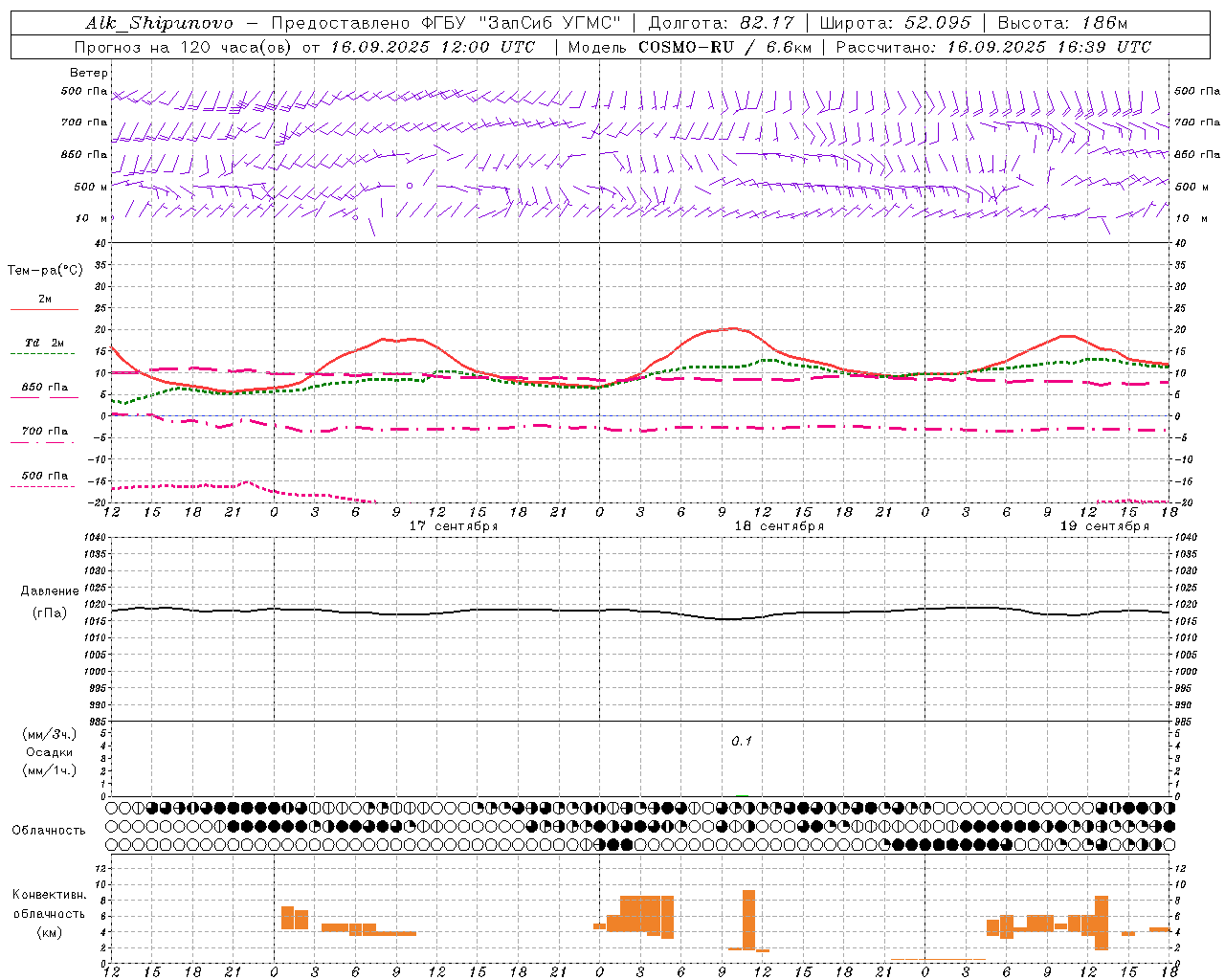Select the 'Долгота: 82.17' header value
This screenshot has width=1225, height=980.
[x=722, y=23]
